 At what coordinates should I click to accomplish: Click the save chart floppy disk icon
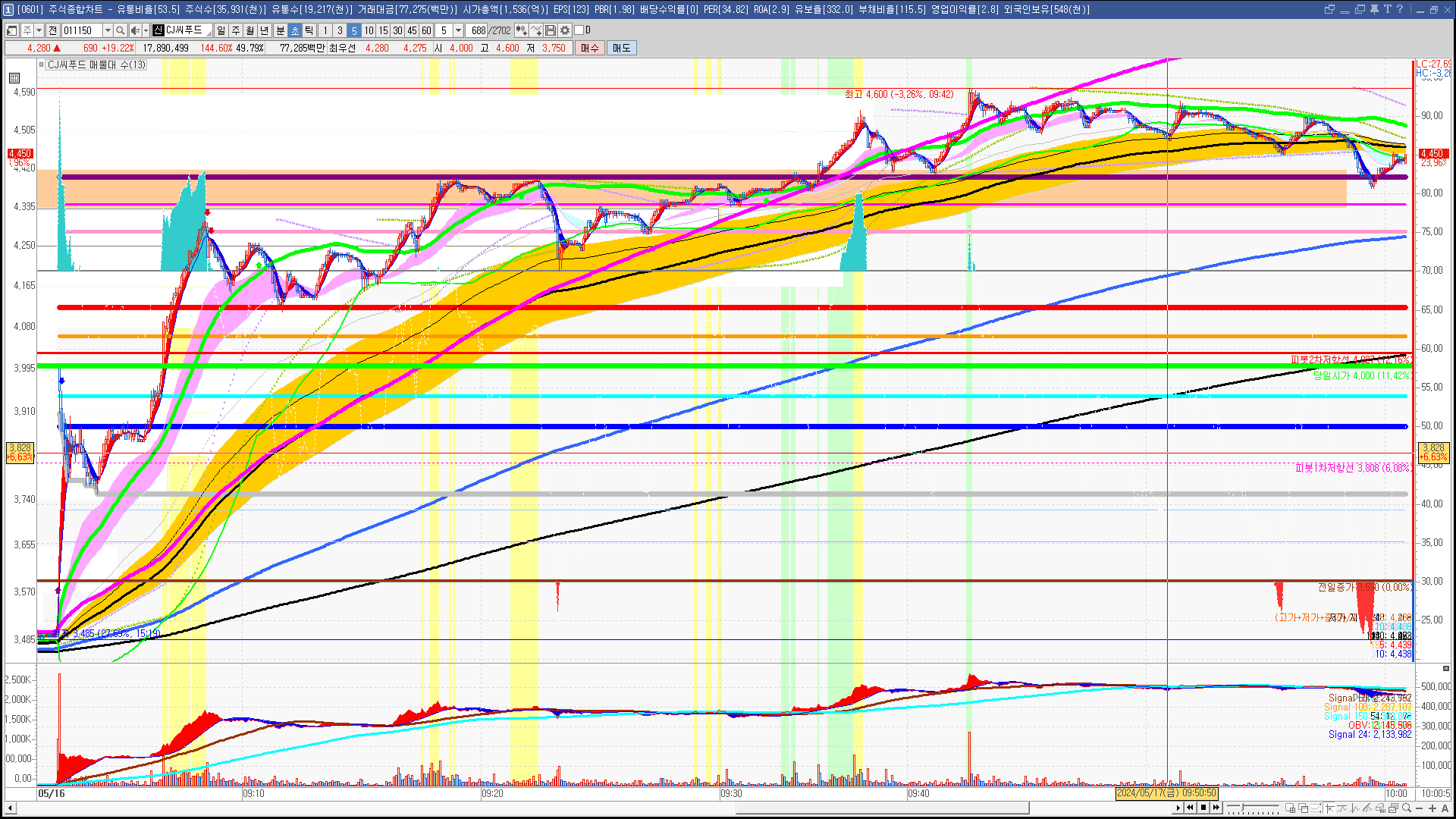point(551,30)
